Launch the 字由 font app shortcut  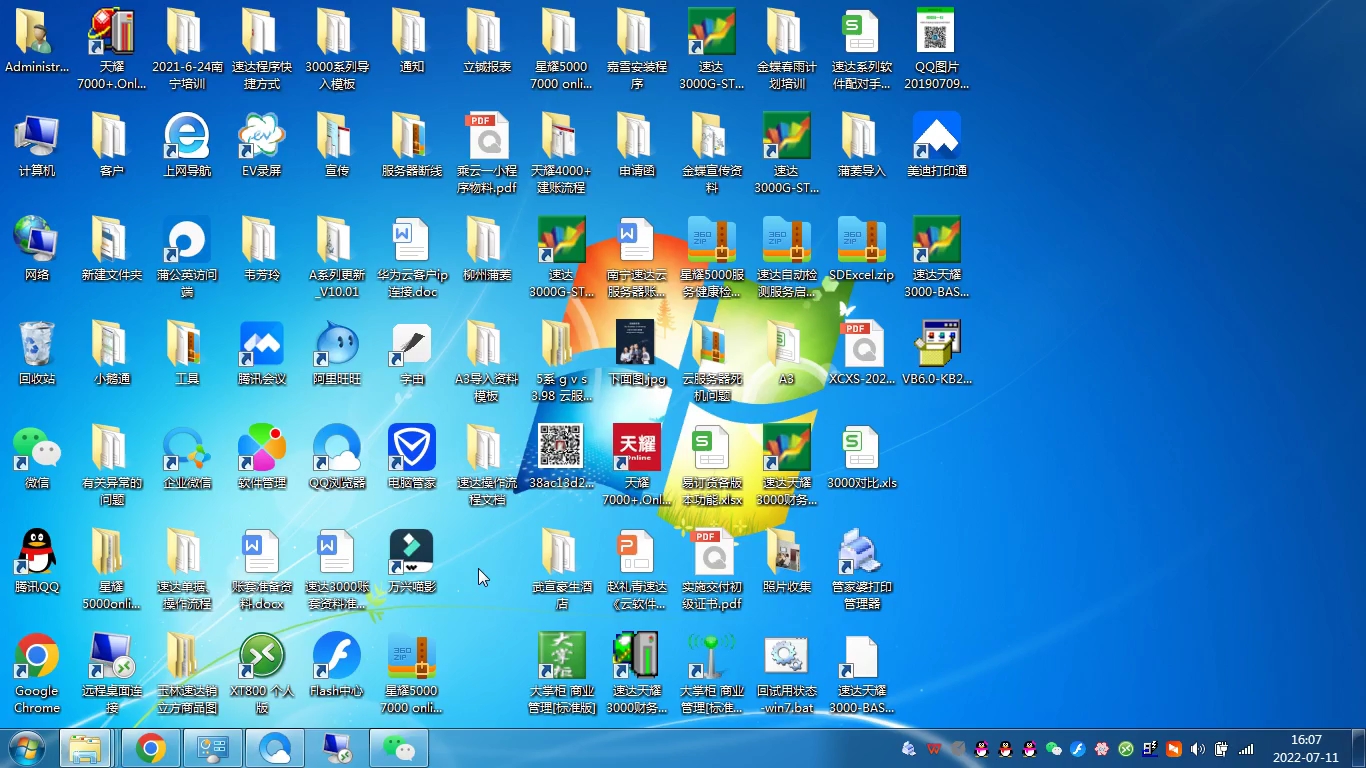pyautogui.click(x=412, y=354)
